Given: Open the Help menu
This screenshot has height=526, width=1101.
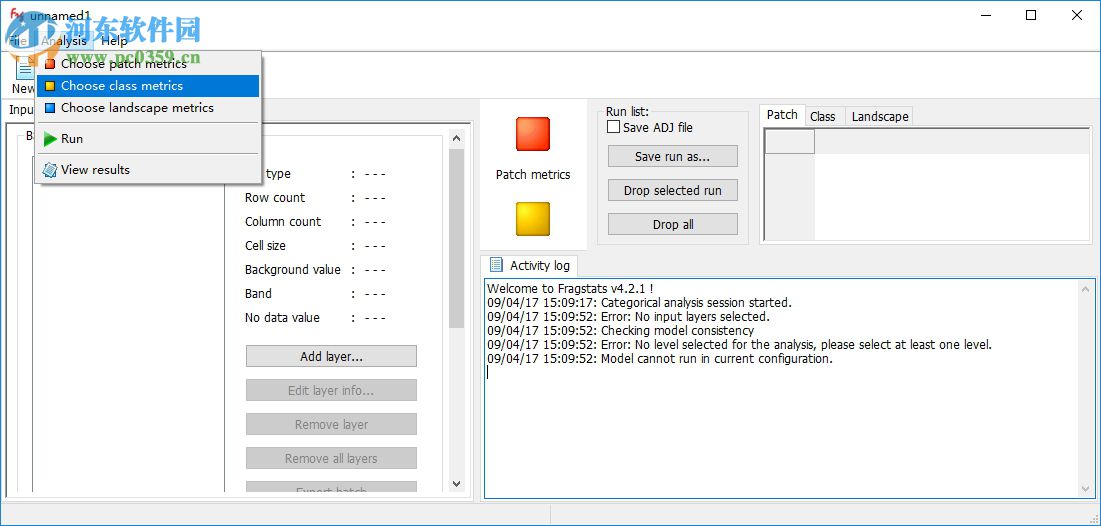Looking at the screenshot, I should pos(114,41).
